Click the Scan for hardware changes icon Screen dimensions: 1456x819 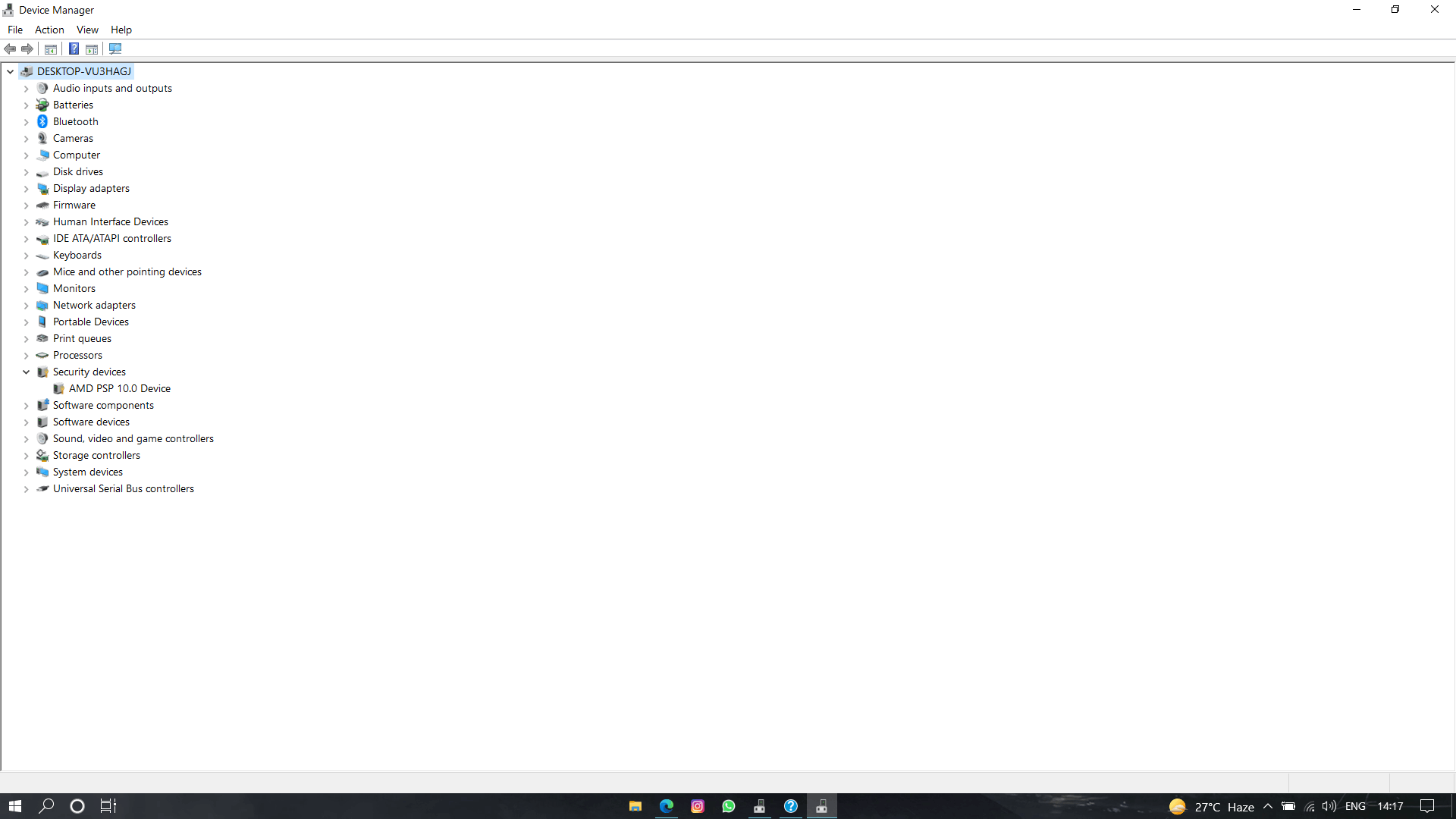pos(114,49)
